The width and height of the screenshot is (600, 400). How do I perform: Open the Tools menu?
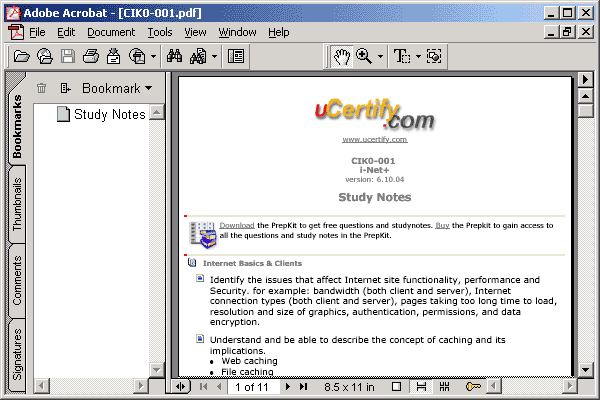coord(160,32)
